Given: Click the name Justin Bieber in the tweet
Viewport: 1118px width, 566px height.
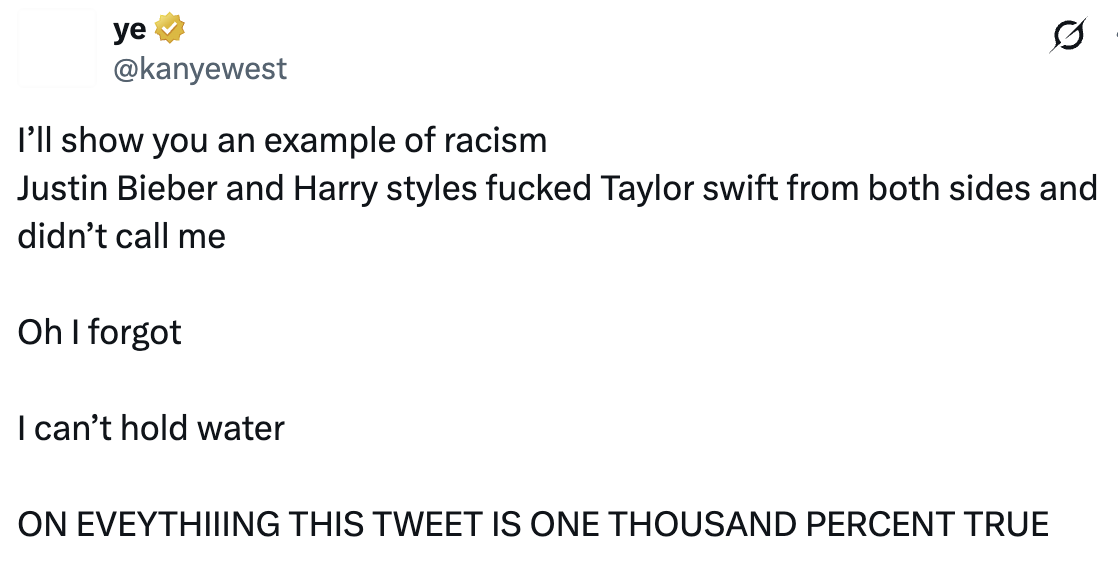Looking at the screenshot, I should tap(118, 188).
